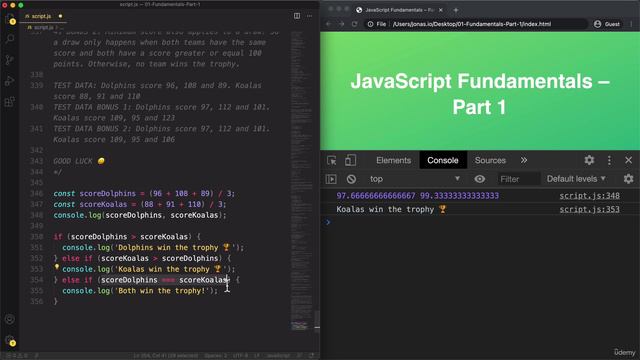Screen dimensions: 640x360
Task: Split the VS Code editor right
Action: [297, 16]
